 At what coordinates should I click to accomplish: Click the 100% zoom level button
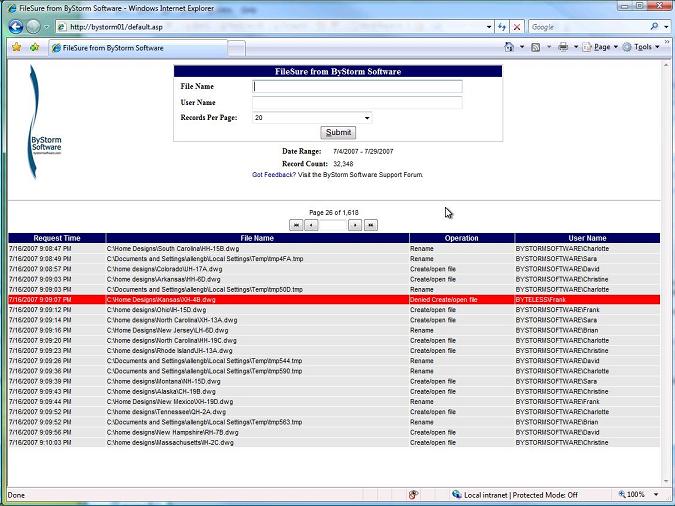click(x=632, y=495)
